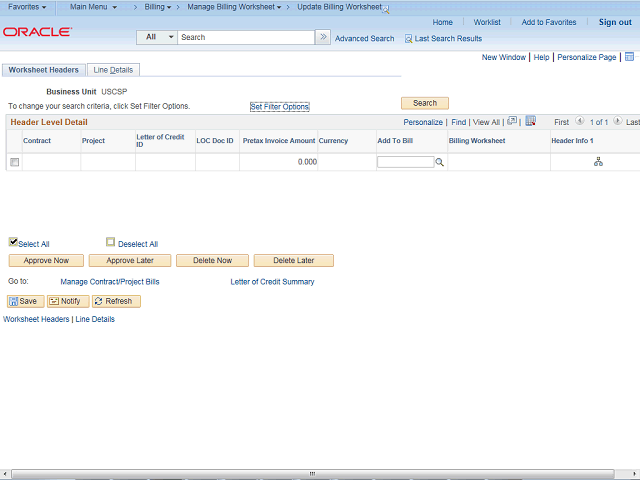The image size is (640, 480).
Task: Click the horizontal scrollbar thumb
Action: tap(312, 473)
